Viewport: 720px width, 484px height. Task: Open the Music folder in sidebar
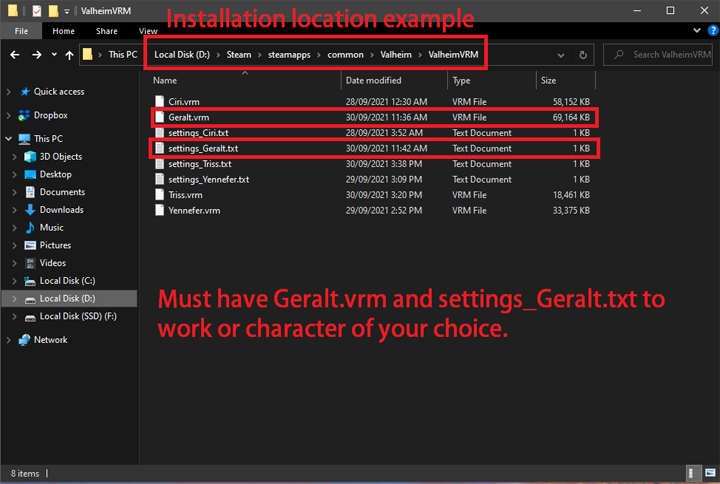(x=51, y=228)
